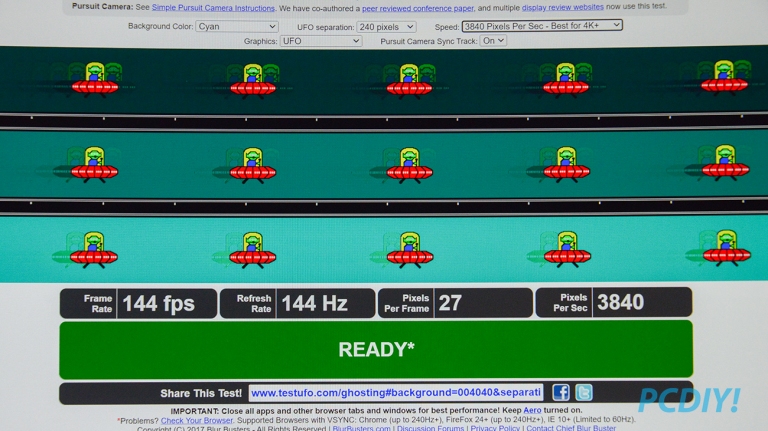Open the display review websites link
Image resolution: width=768 pixels, height=431 pixels.
[x=562, y=7]
